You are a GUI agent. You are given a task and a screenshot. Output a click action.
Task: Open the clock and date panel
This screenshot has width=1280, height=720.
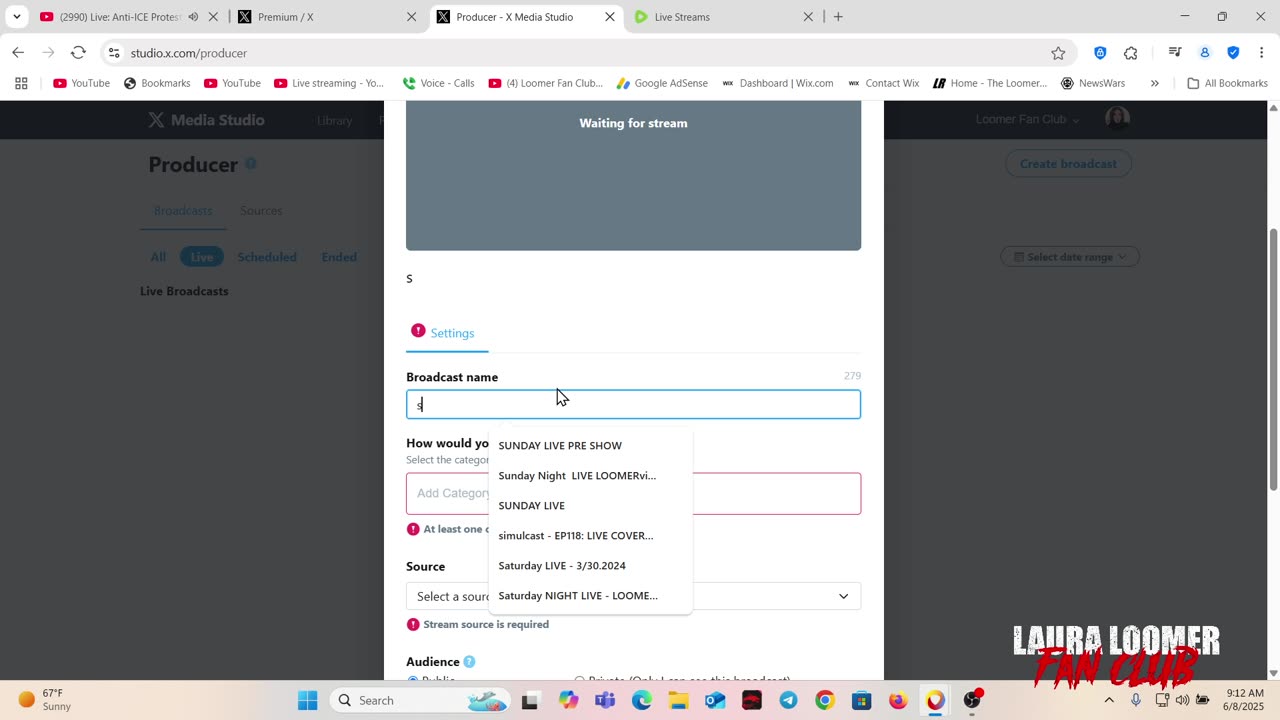[x=1244, y=700]
